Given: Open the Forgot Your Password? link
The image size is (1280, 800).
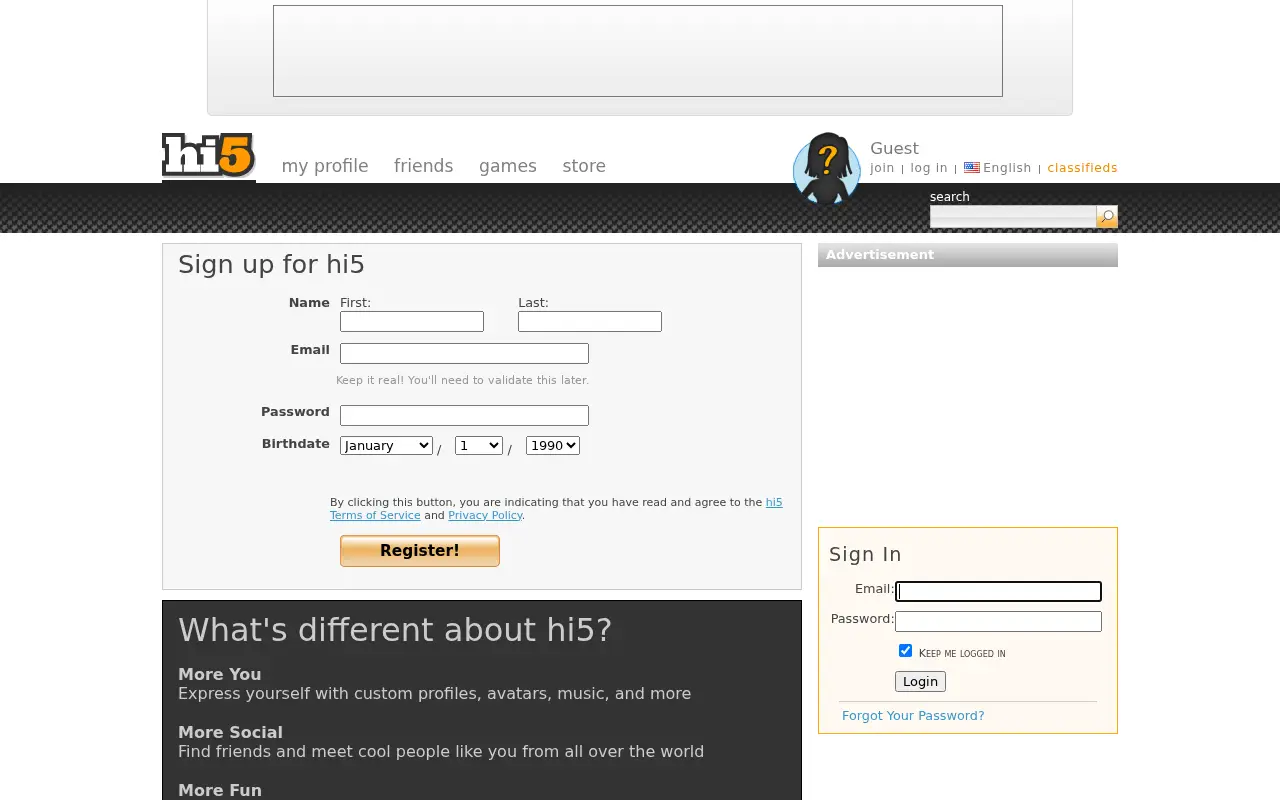Looking at the screenshot, I should 913,716.
